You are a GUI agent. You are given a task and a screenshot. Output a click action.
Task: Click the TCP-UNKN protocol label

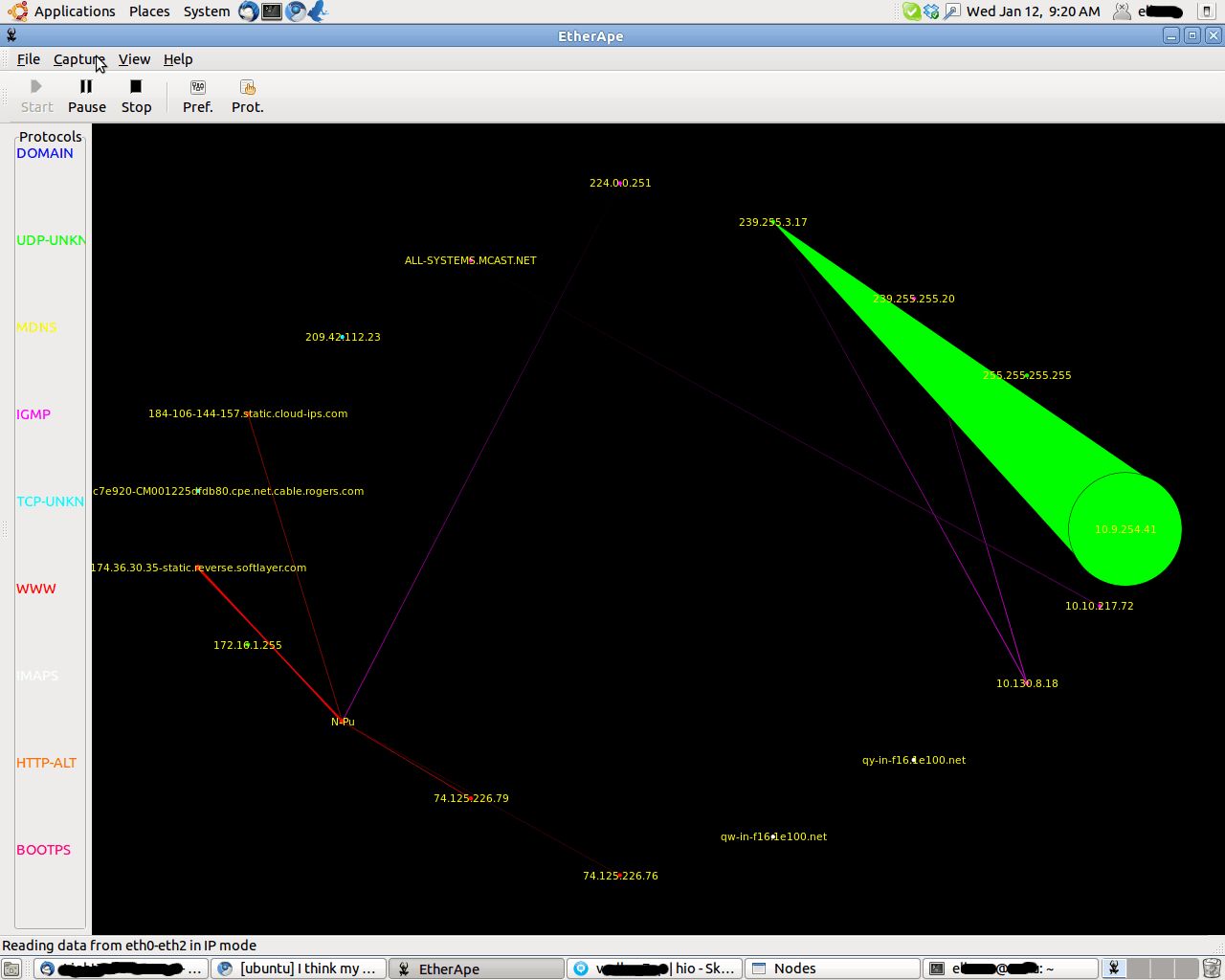51,501
